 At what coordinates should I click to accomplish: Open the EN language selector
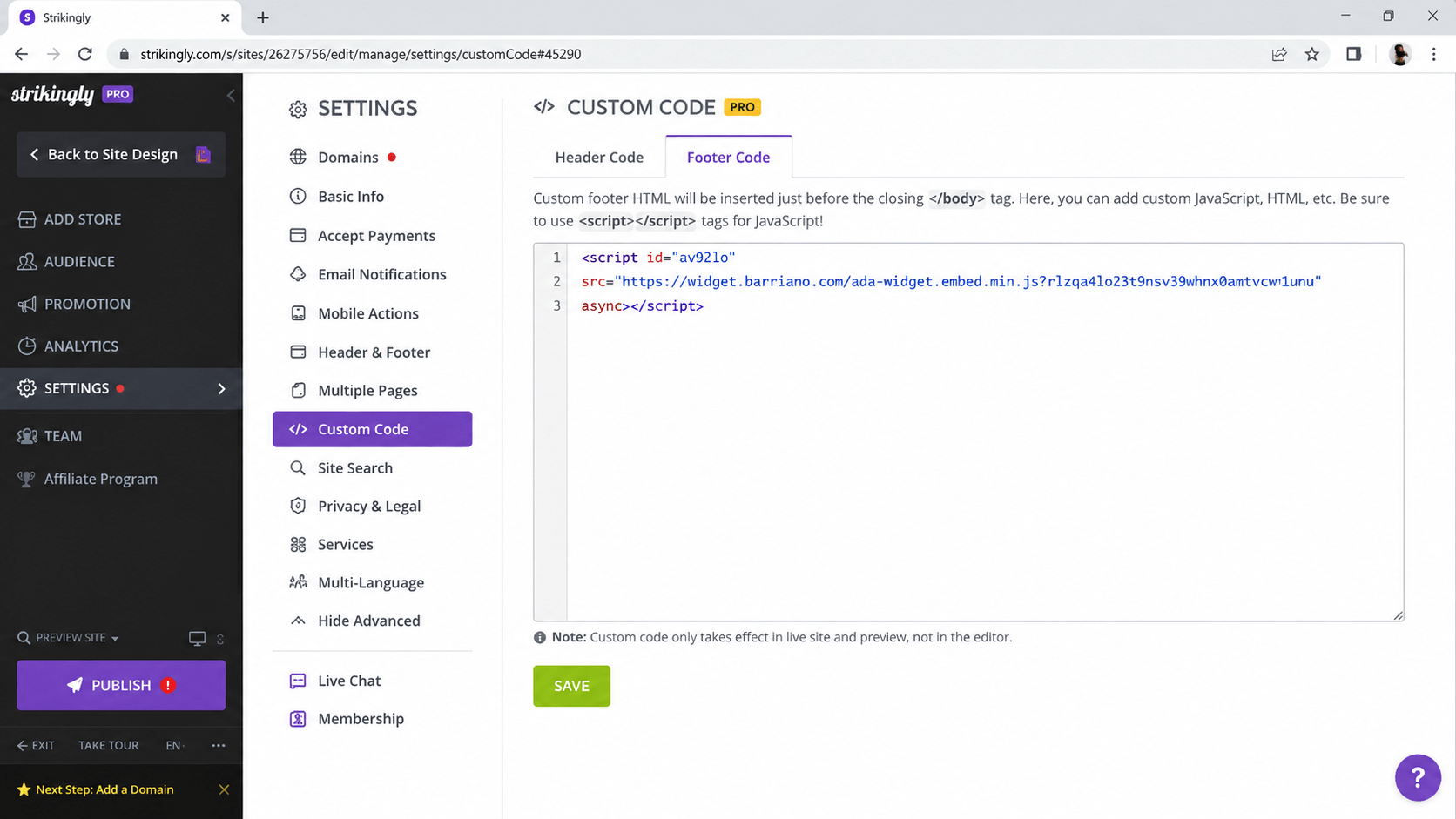[174, 745]
